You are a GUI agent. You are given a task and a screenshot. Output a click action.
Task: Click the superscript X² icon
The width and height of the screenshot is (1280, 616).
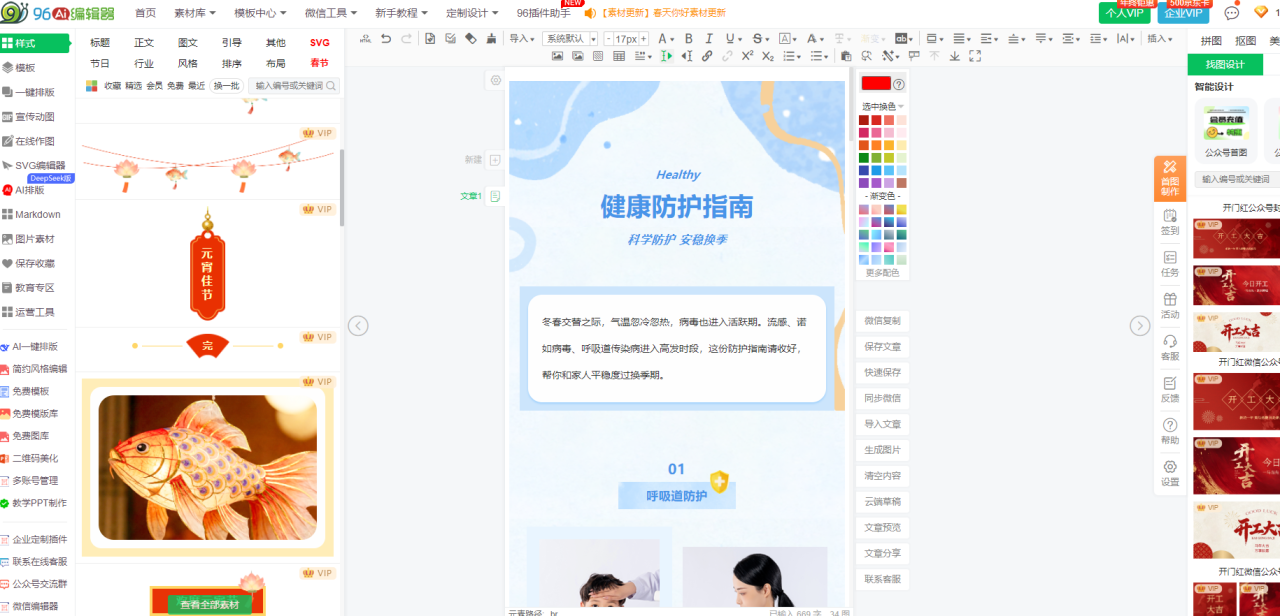click(747, 56)
